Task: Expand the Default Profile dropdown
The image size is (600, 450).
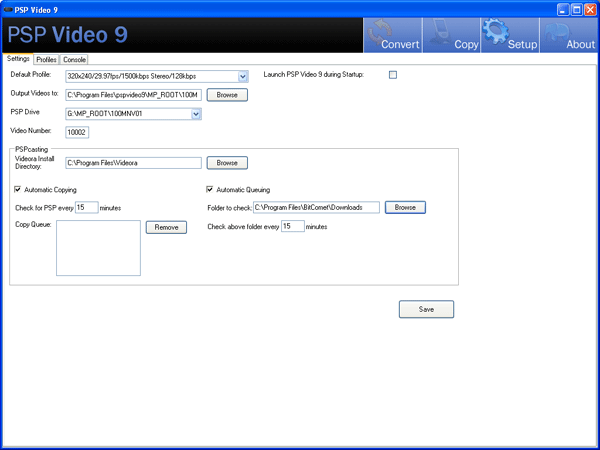Action: click(243, 77)
